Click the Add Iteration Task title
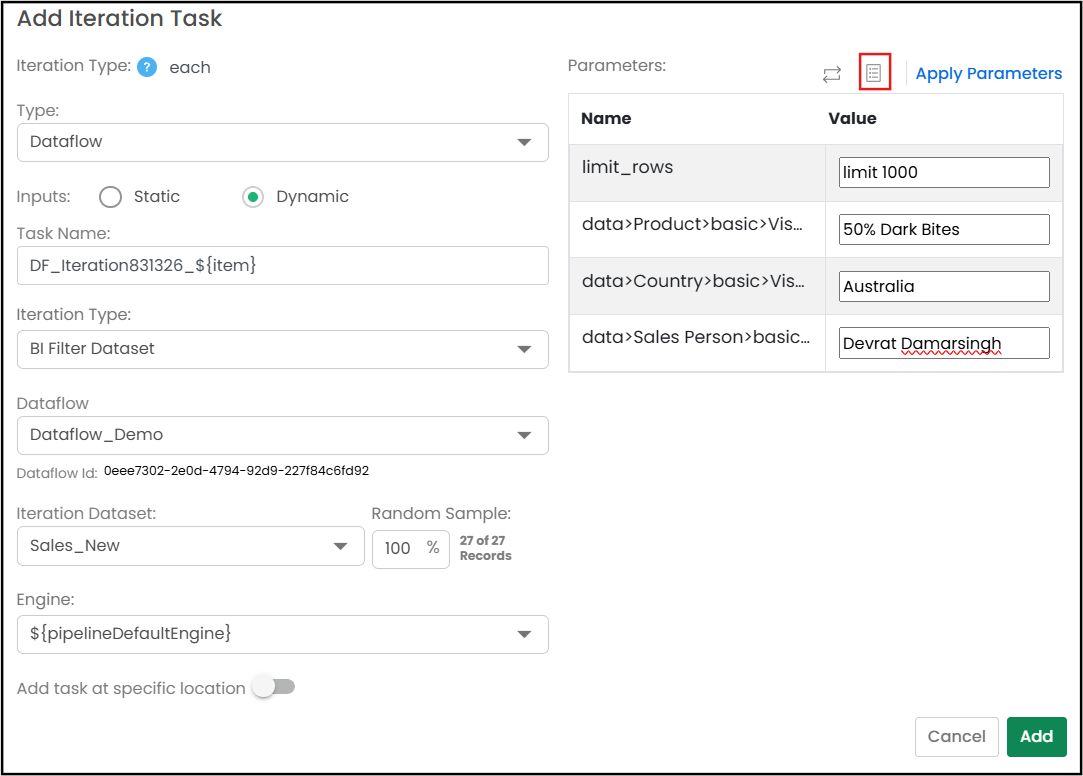Screen dimensions: 1083x776 point(119,19)
